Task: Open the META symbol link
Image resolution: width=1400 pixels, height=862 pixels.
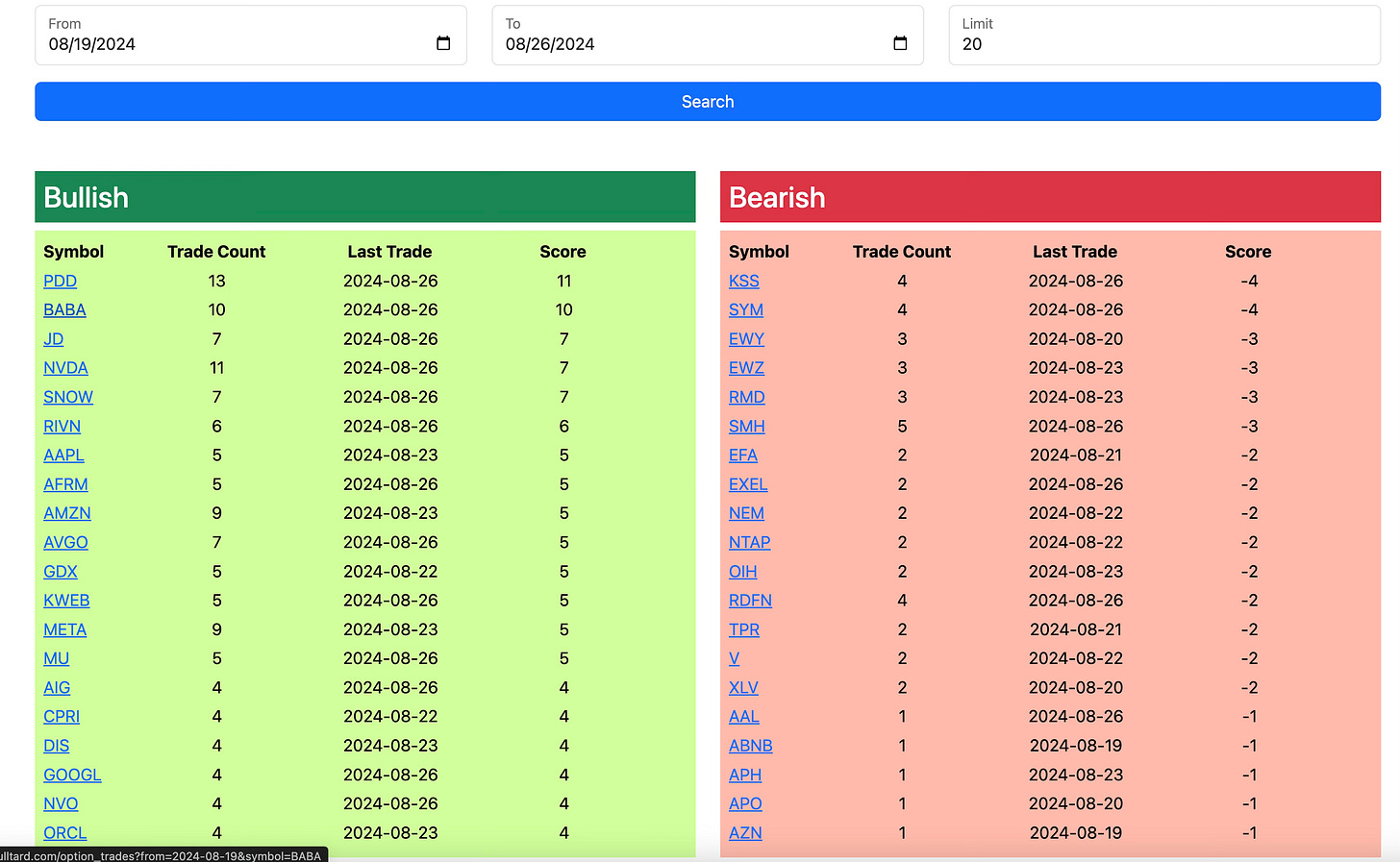Action: coord(64,629)
